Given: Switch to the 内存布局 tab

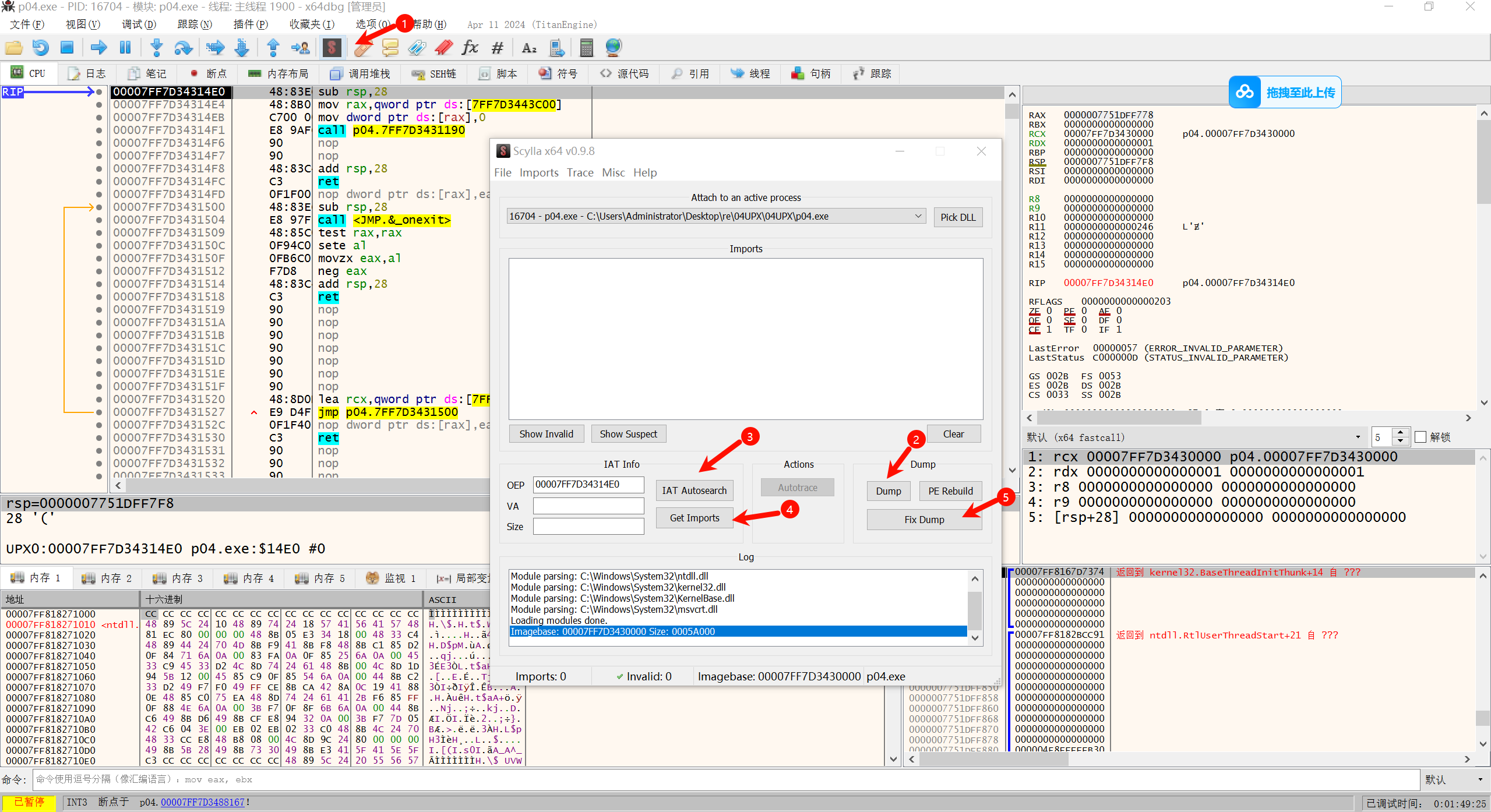Looking at the screenshot, I should pyautogui.click(x=279, y=73).
